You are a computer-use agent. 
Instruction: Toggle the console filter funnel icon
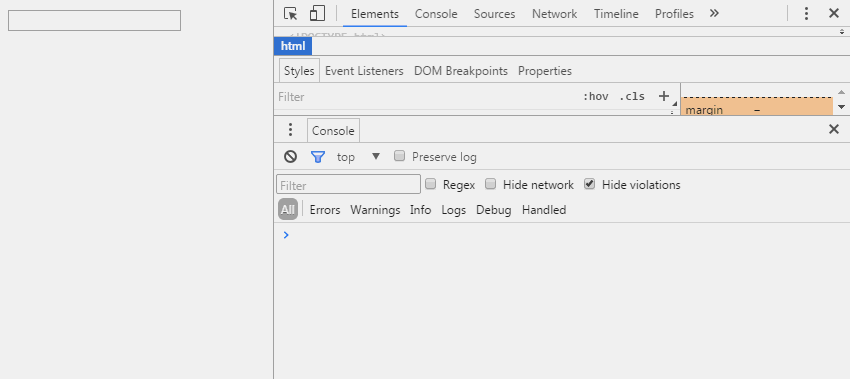[x=318, y=157]
